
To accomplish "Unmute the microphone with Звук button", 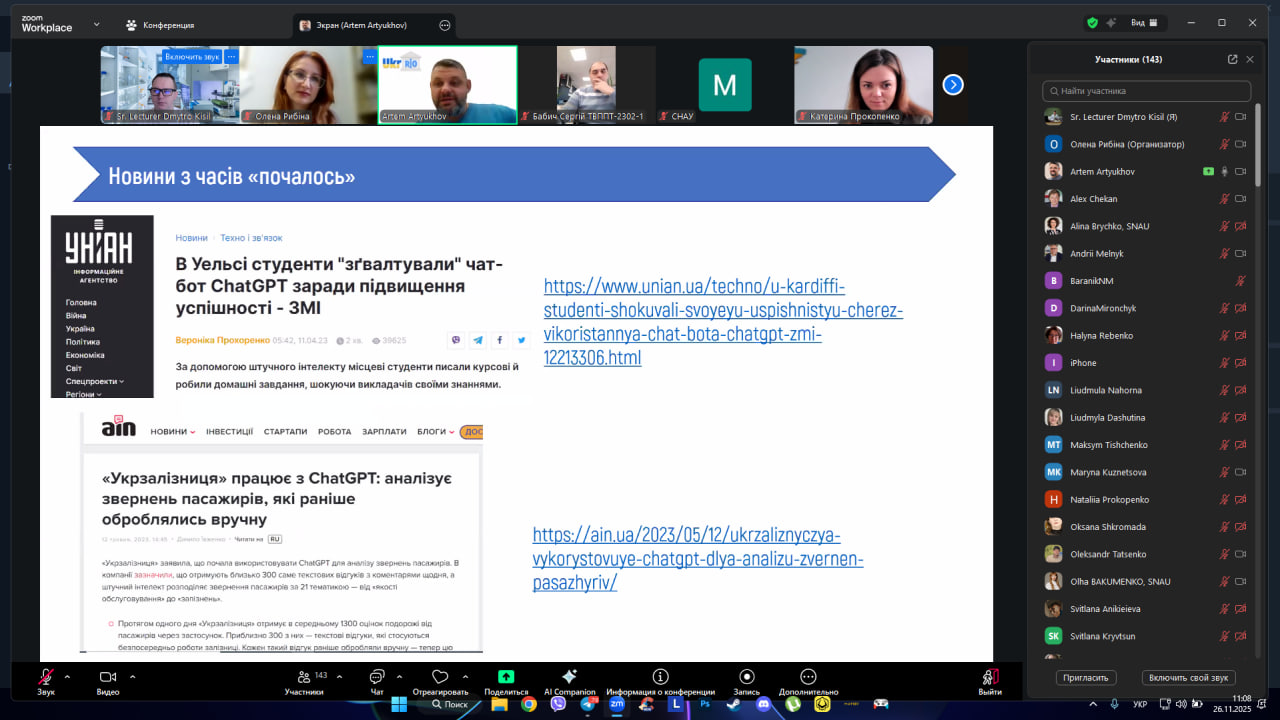I will coord(46,678).
